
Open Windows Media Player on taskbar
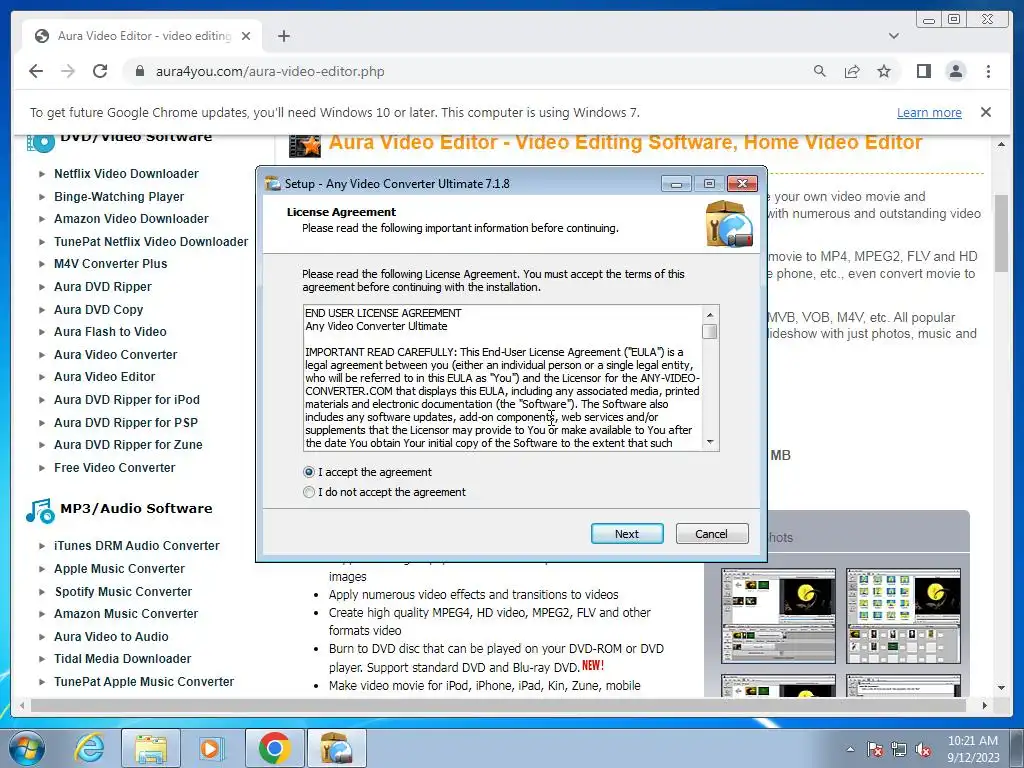coord(210,748)
